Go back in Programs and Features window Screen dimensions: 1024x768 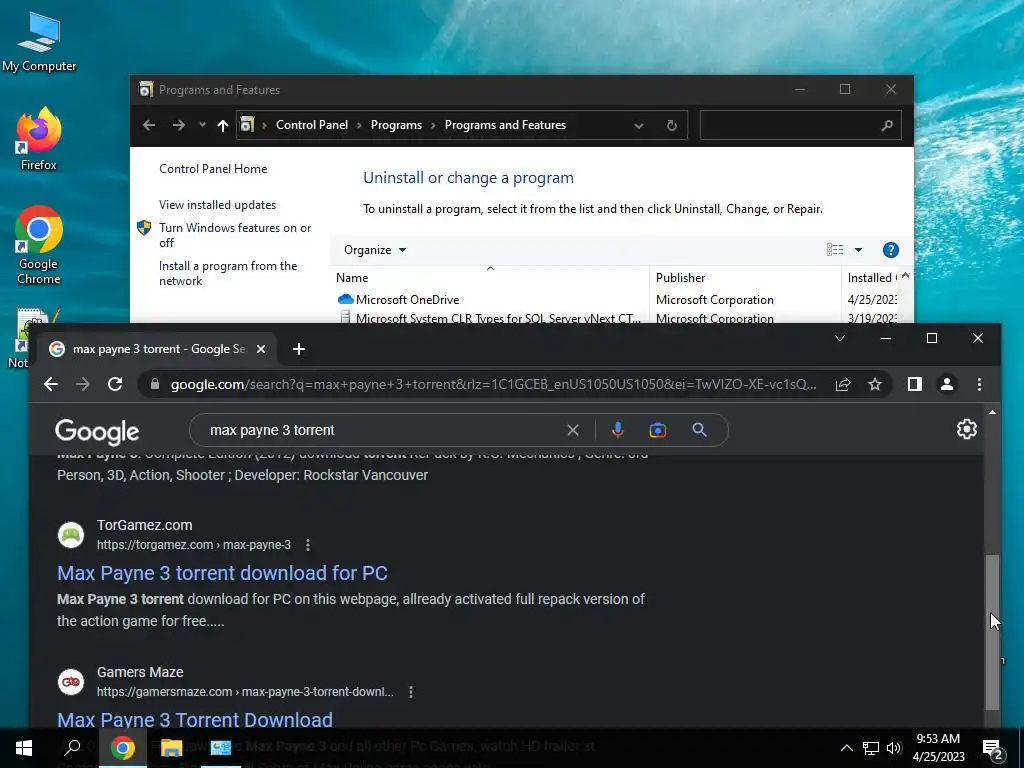coord(149,125)
